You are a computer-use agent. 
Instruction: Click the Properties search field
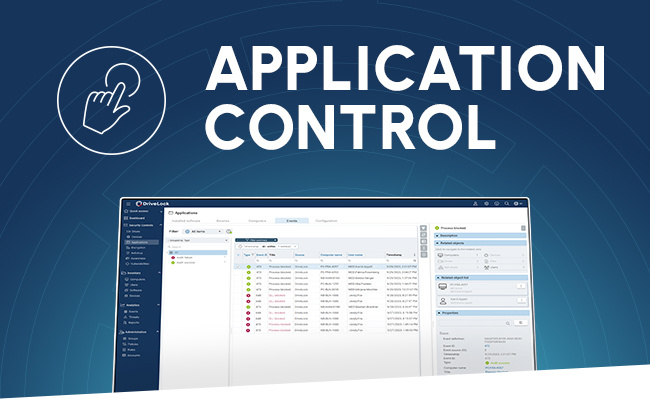coord(475,323)
